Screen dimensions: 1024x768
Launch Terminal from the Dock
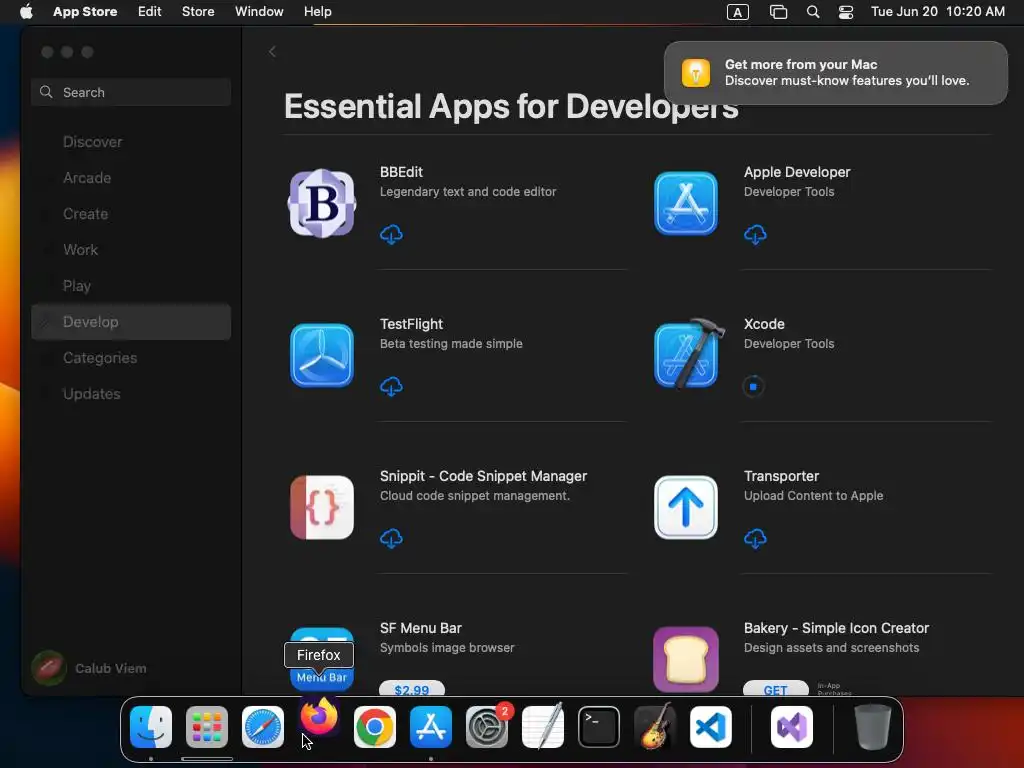pyautogui.click(x=599, y=727)
